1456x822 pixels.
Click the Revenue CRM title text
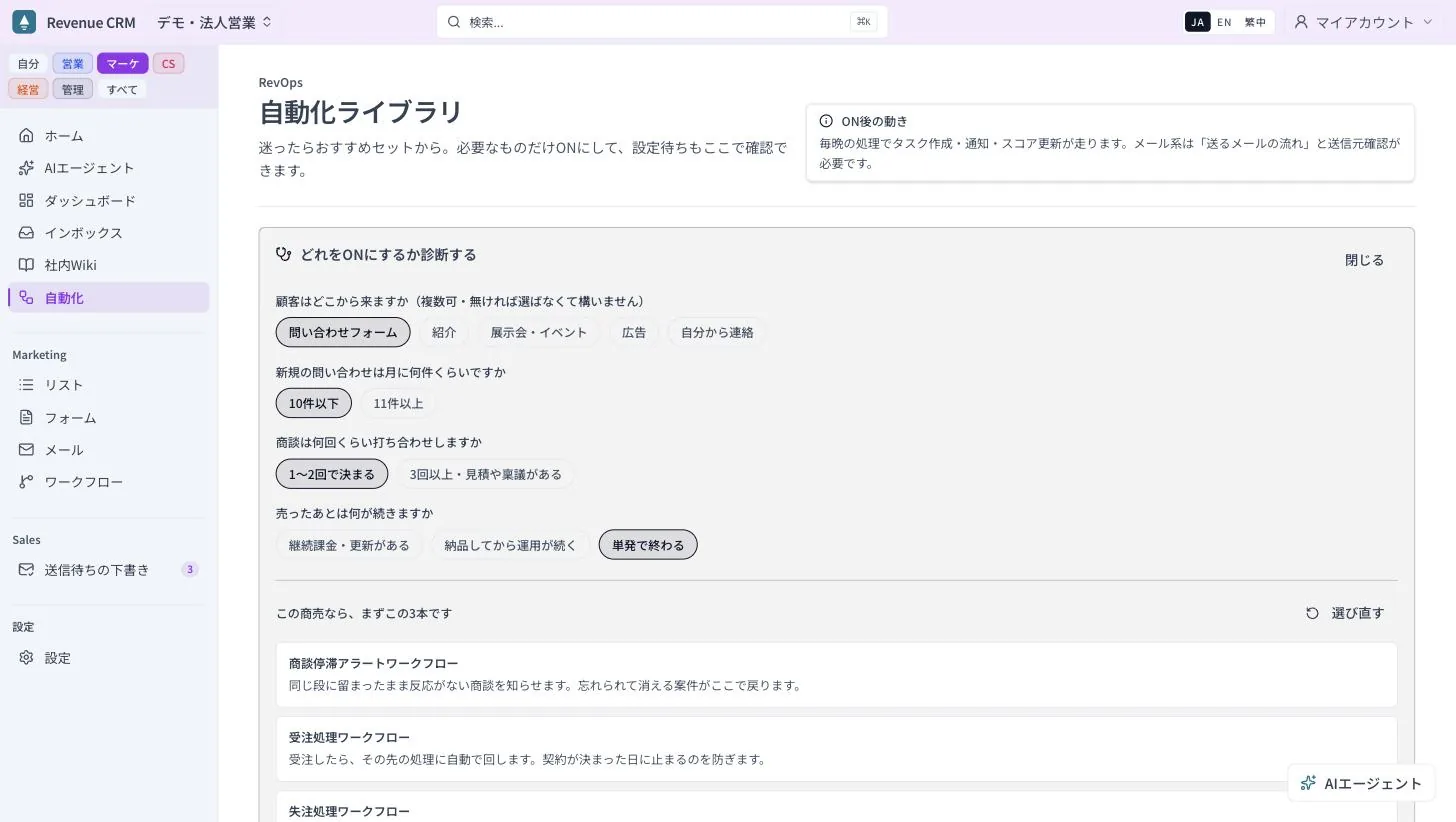91,22
